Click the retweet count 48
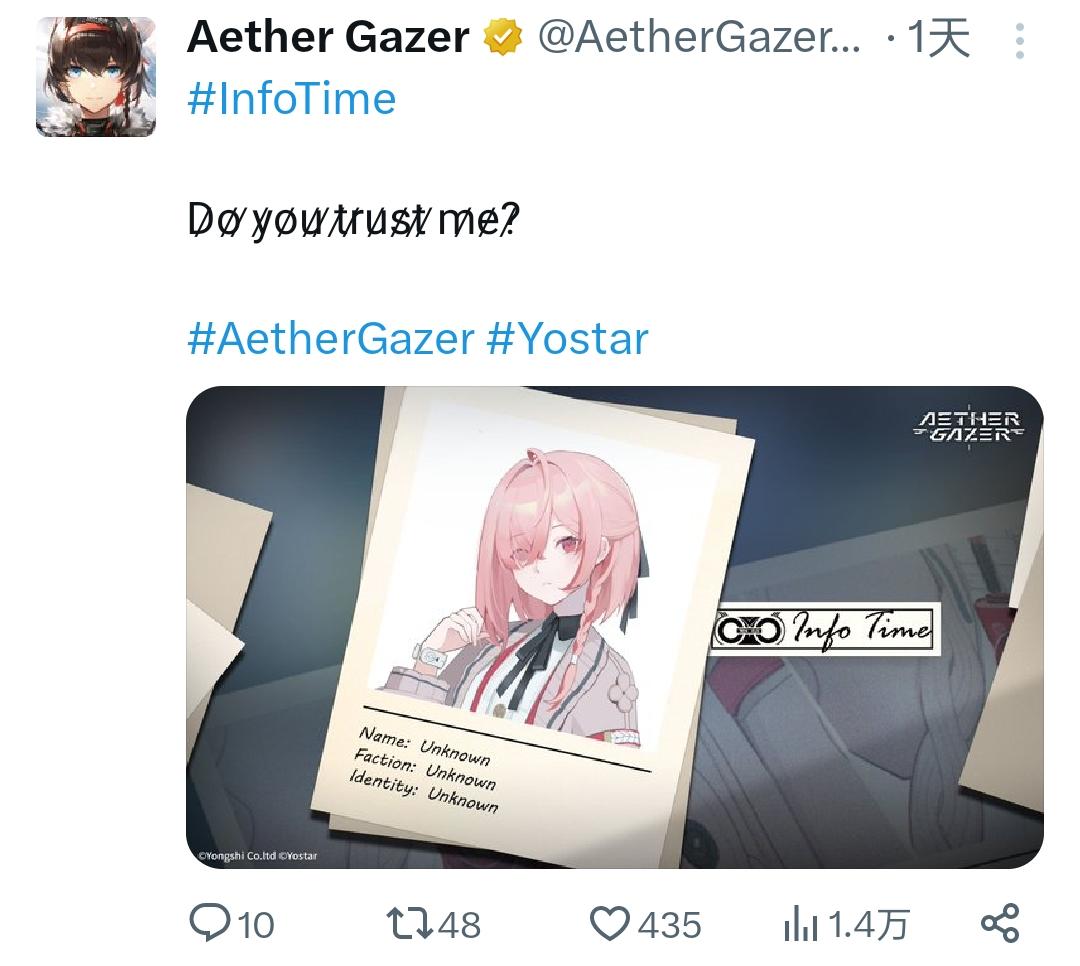 click(x=459, y=925)
